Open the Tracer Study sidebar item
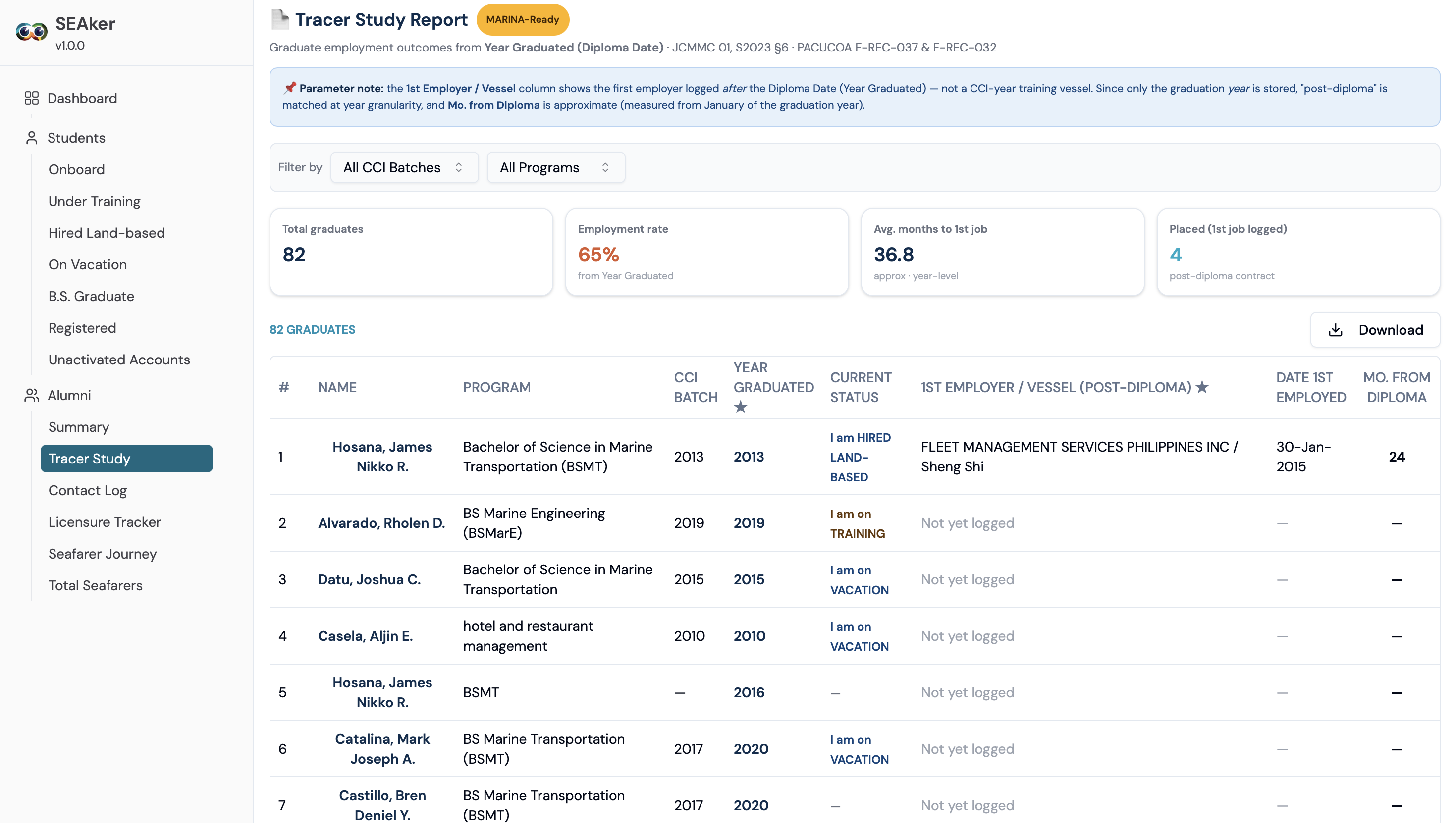1456x823 pixels. point(127,459)
